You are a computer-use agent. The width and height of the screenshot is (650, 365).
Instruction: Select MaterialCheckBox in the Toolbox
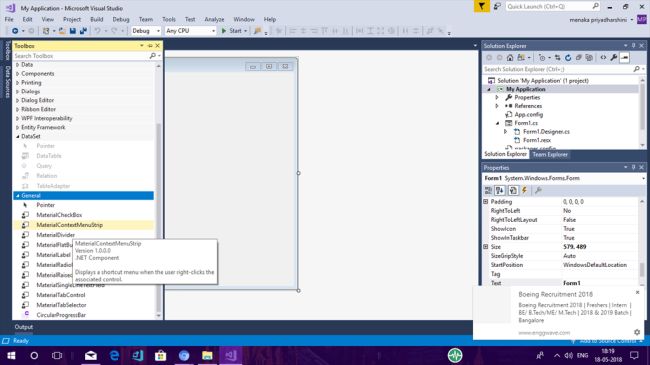(59, 215)
